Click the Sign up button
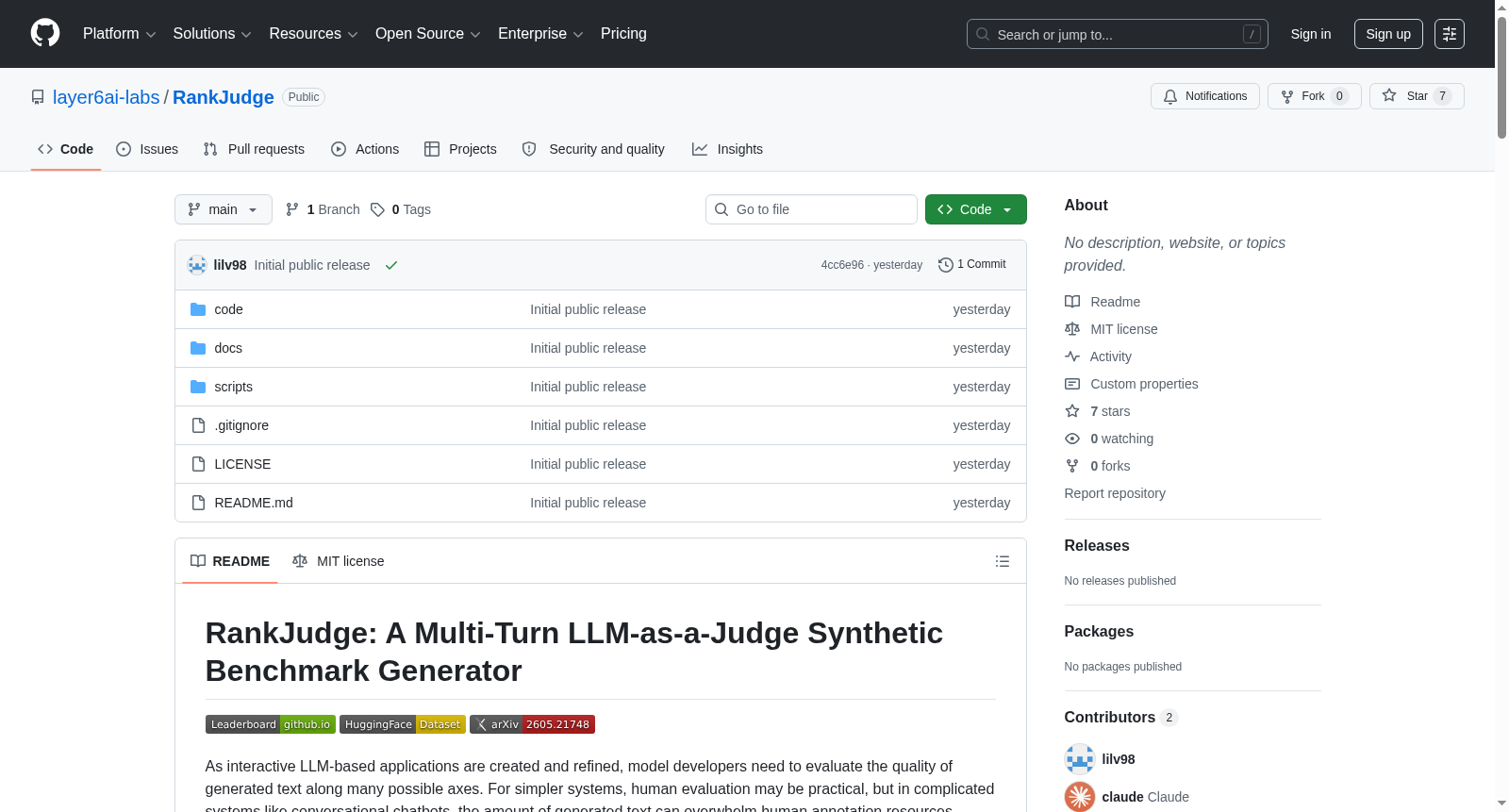 (1388, 34)
